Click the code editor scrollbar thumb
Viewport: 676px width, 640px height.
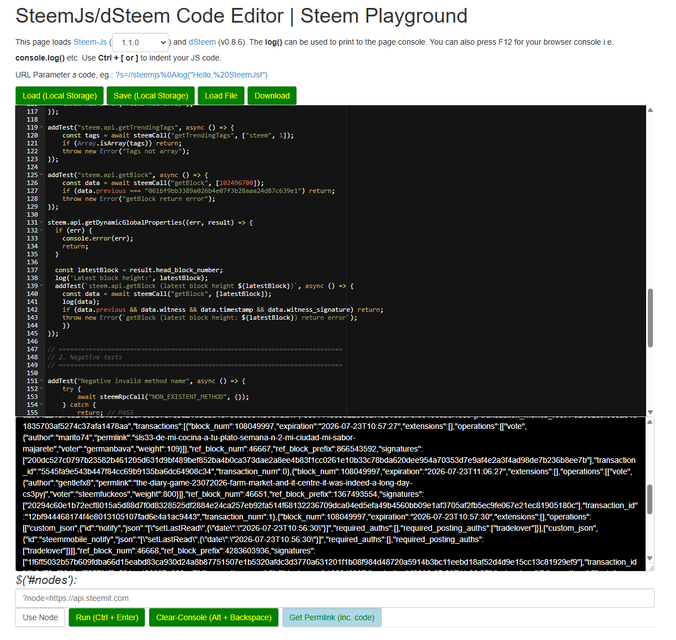click(650, 318)
